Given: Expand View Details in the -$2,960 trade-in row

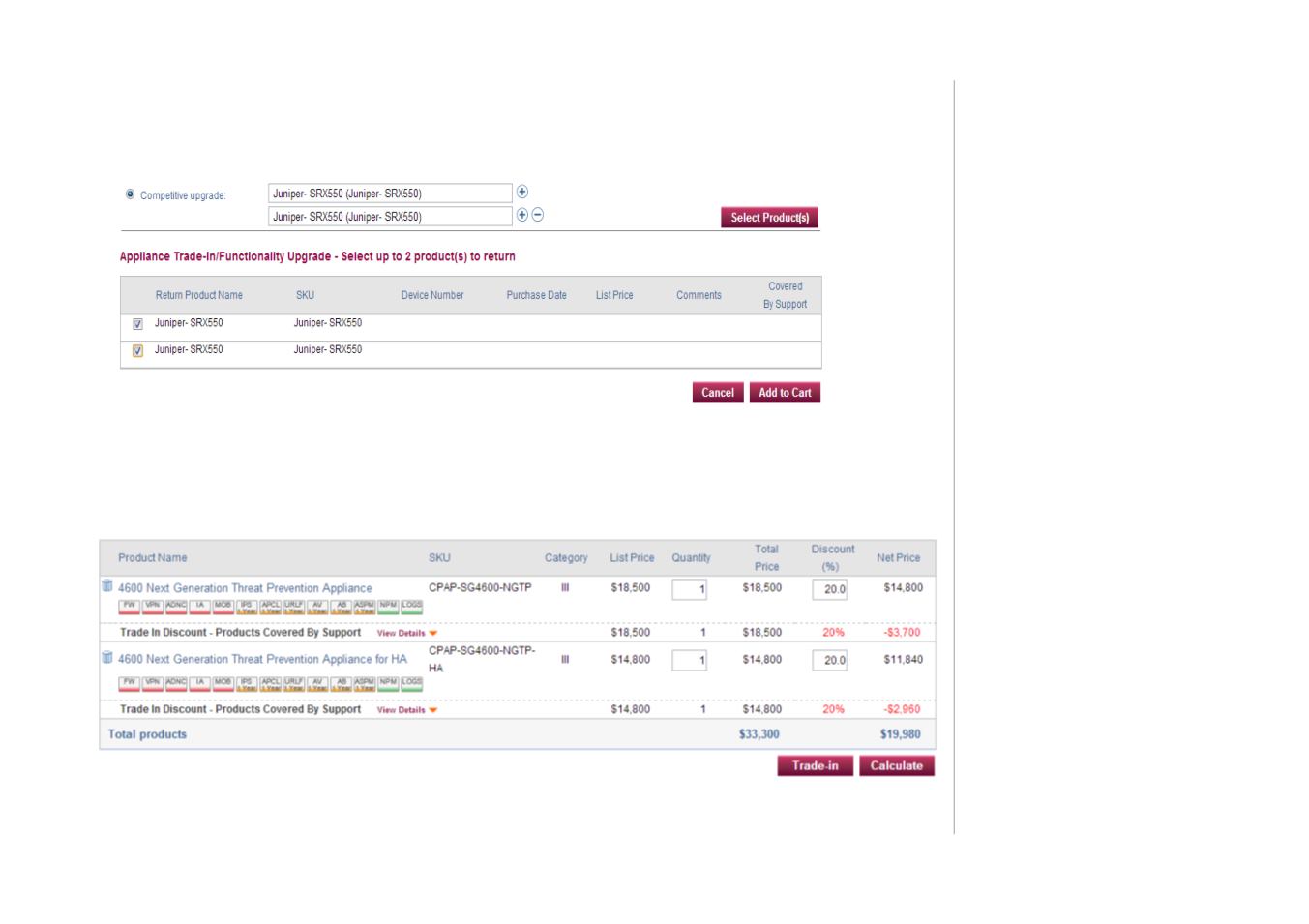Looking at the screenshot, I should tap(407, 710).
